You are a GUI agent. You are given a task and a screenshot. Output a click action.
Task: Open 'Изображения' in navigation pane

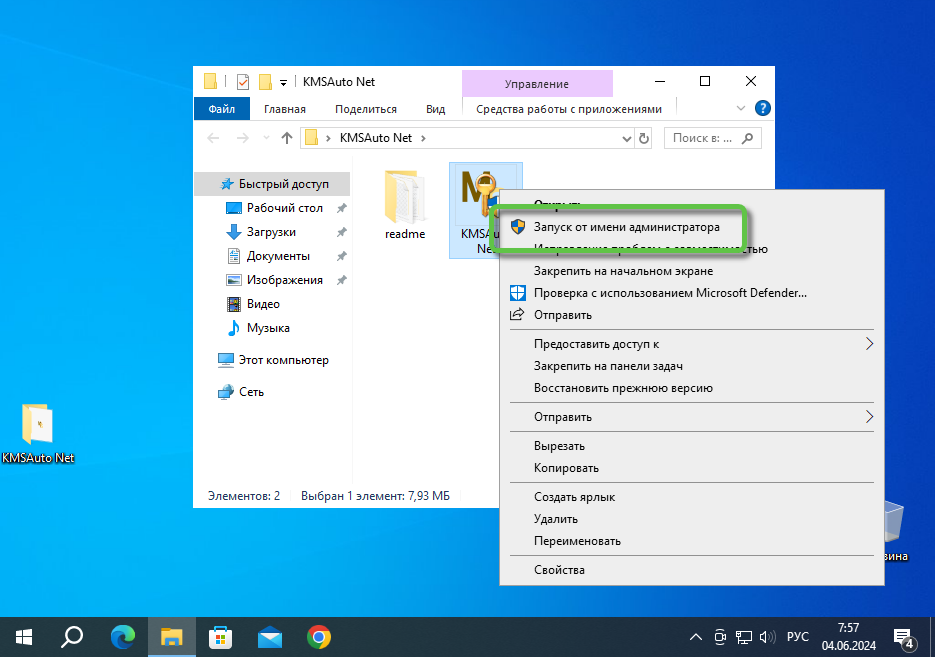click(284, 280)
